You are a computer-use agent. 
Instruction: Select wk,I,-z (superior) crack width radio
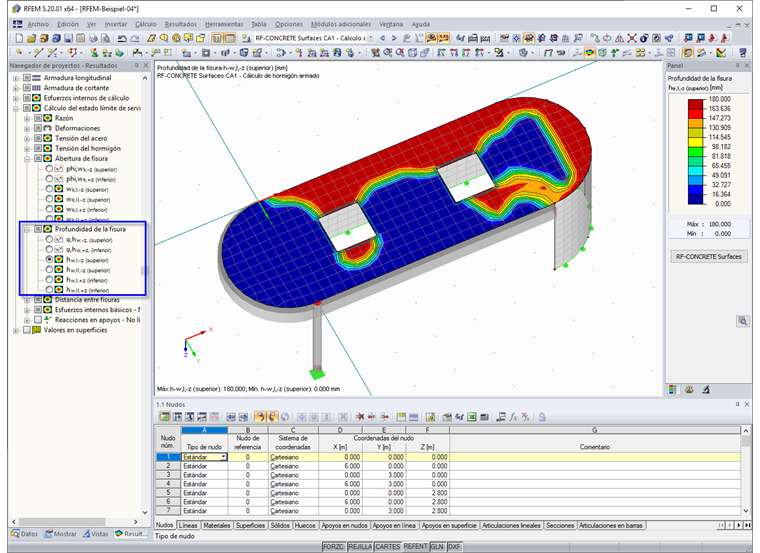click(x=49, y=189)
